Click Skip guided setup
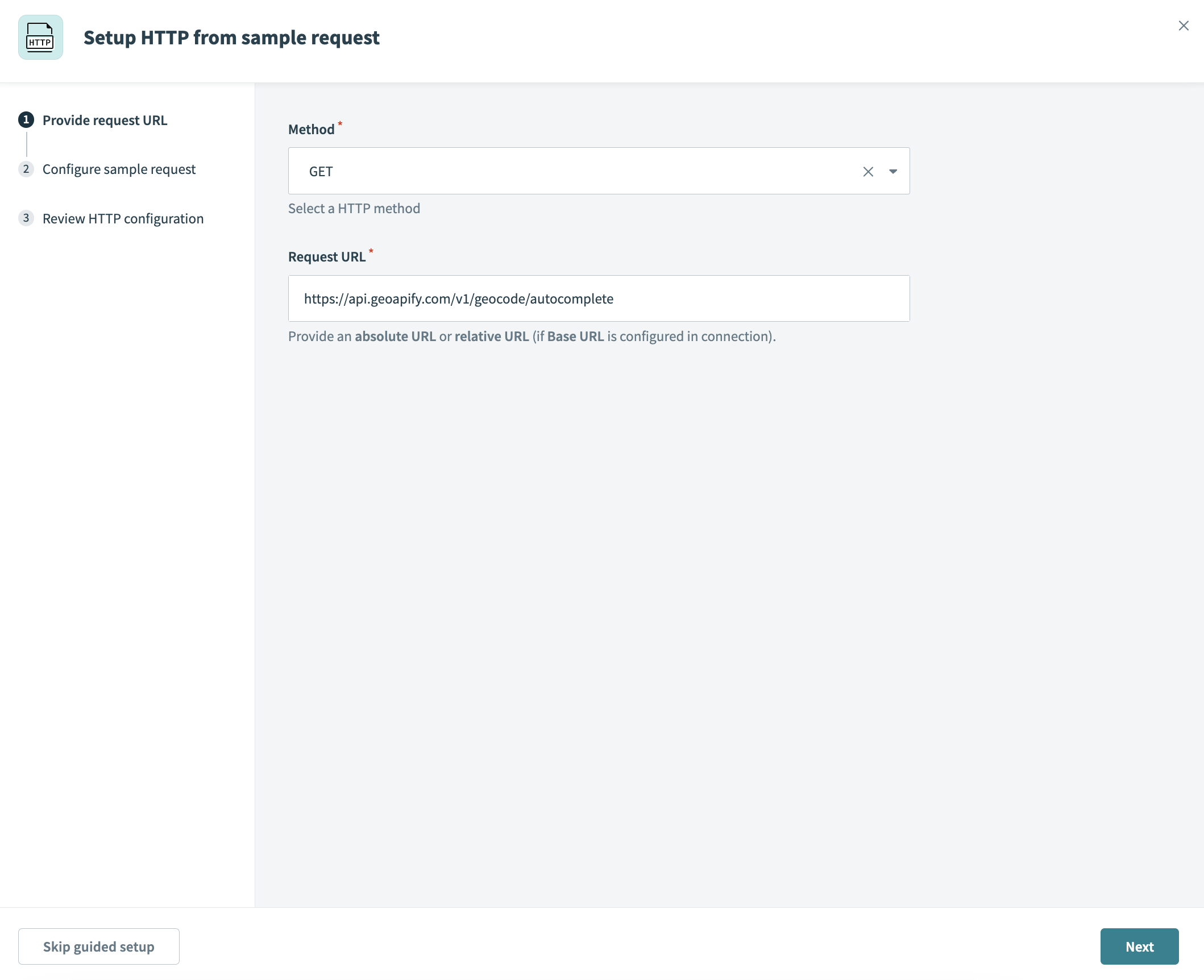The image size is (1204, 980). 98,946
